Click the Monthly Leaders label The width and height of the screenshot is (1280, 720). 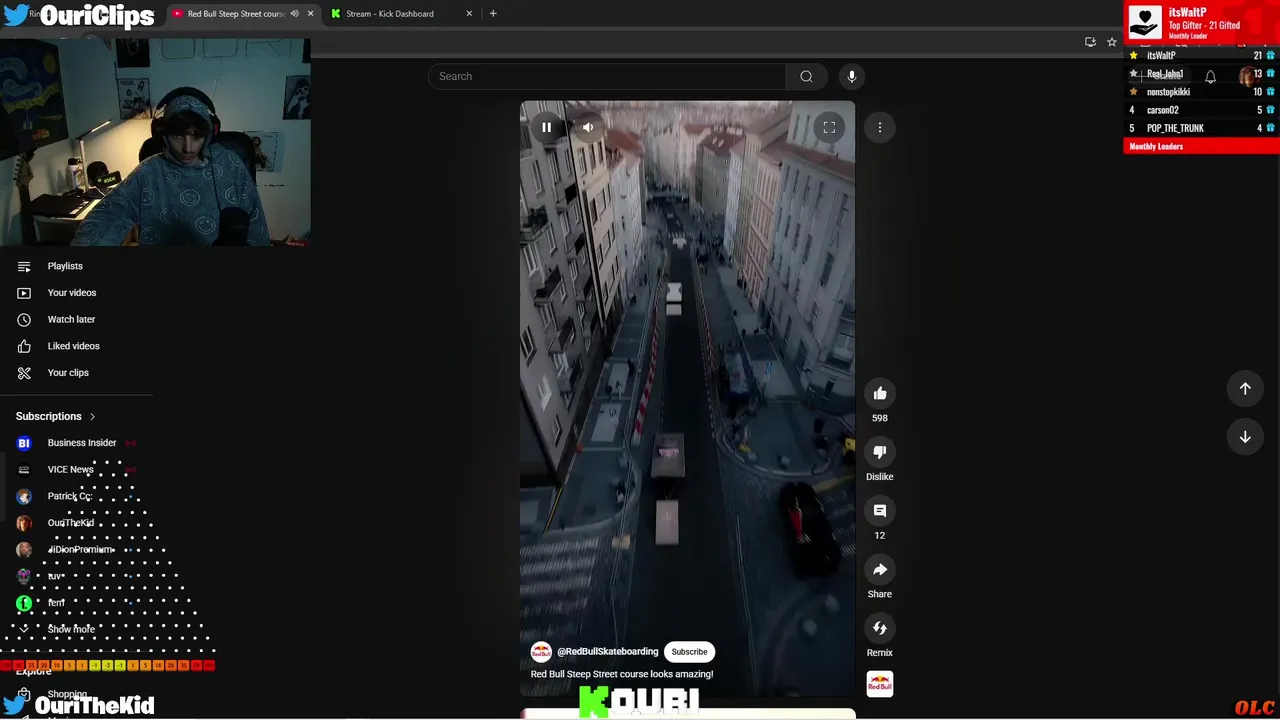tap(1156, 146)
